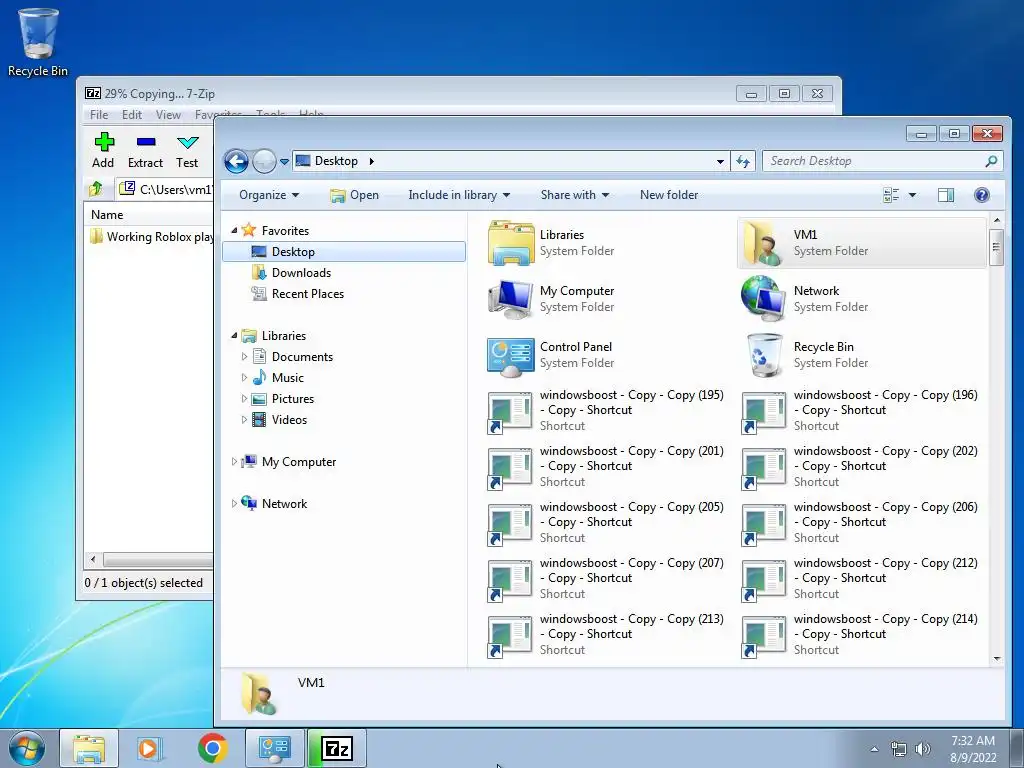Collapse the Libraries tree group
1024x768 pixels.
[x=234, y=335]
